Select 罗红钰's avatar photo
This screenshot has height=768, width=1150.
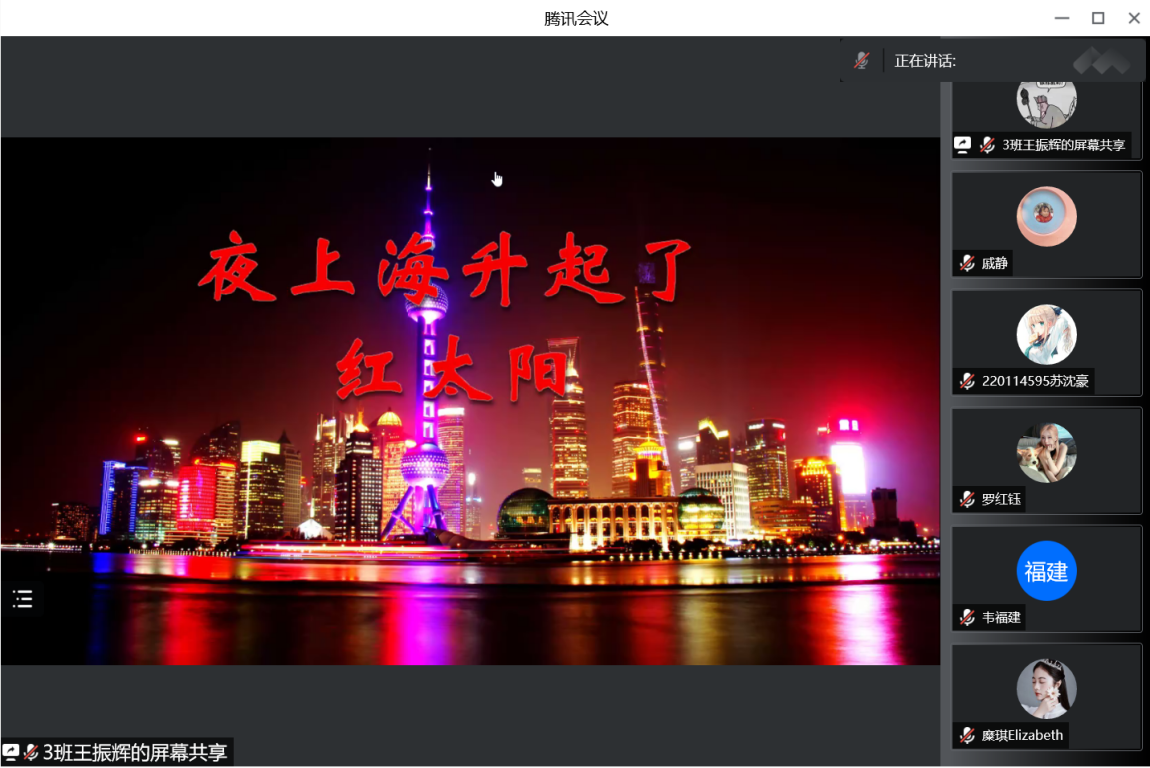pyautogui.click(x=1046, y=453)
